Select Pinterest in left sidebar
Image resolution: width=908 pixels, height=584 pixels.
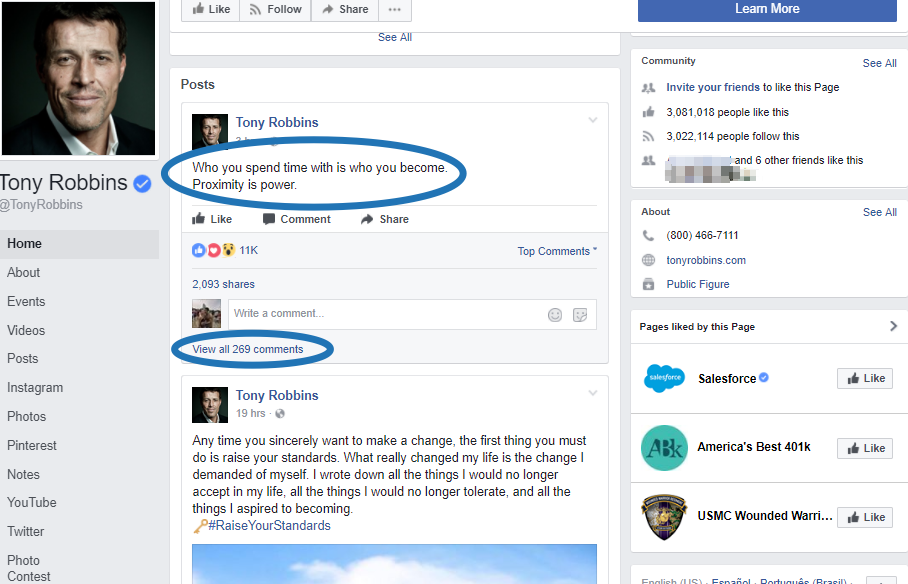click(x=32, y=446)
